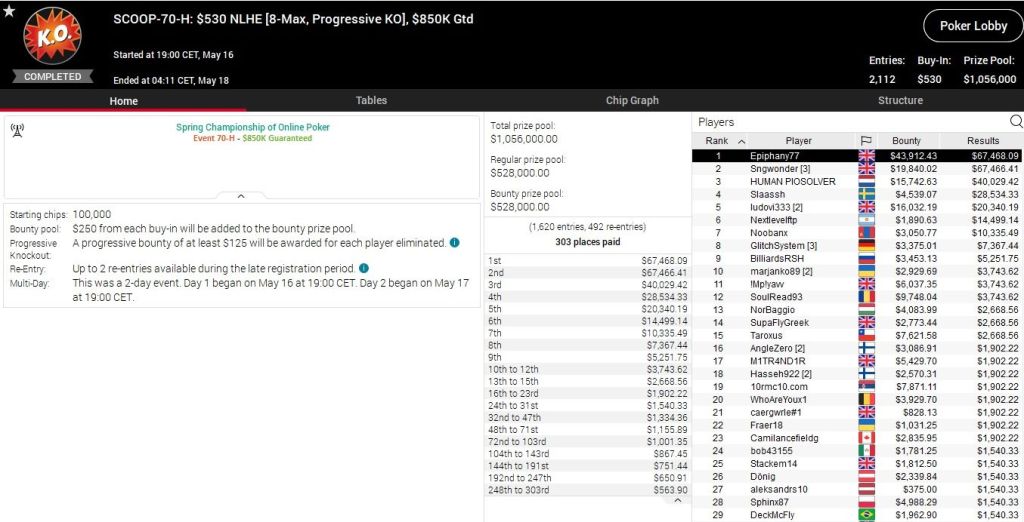The image size is (1024, 522).
Task: Click the Brazil flag next to DeckMcFly
Action: tap(866, 515)
